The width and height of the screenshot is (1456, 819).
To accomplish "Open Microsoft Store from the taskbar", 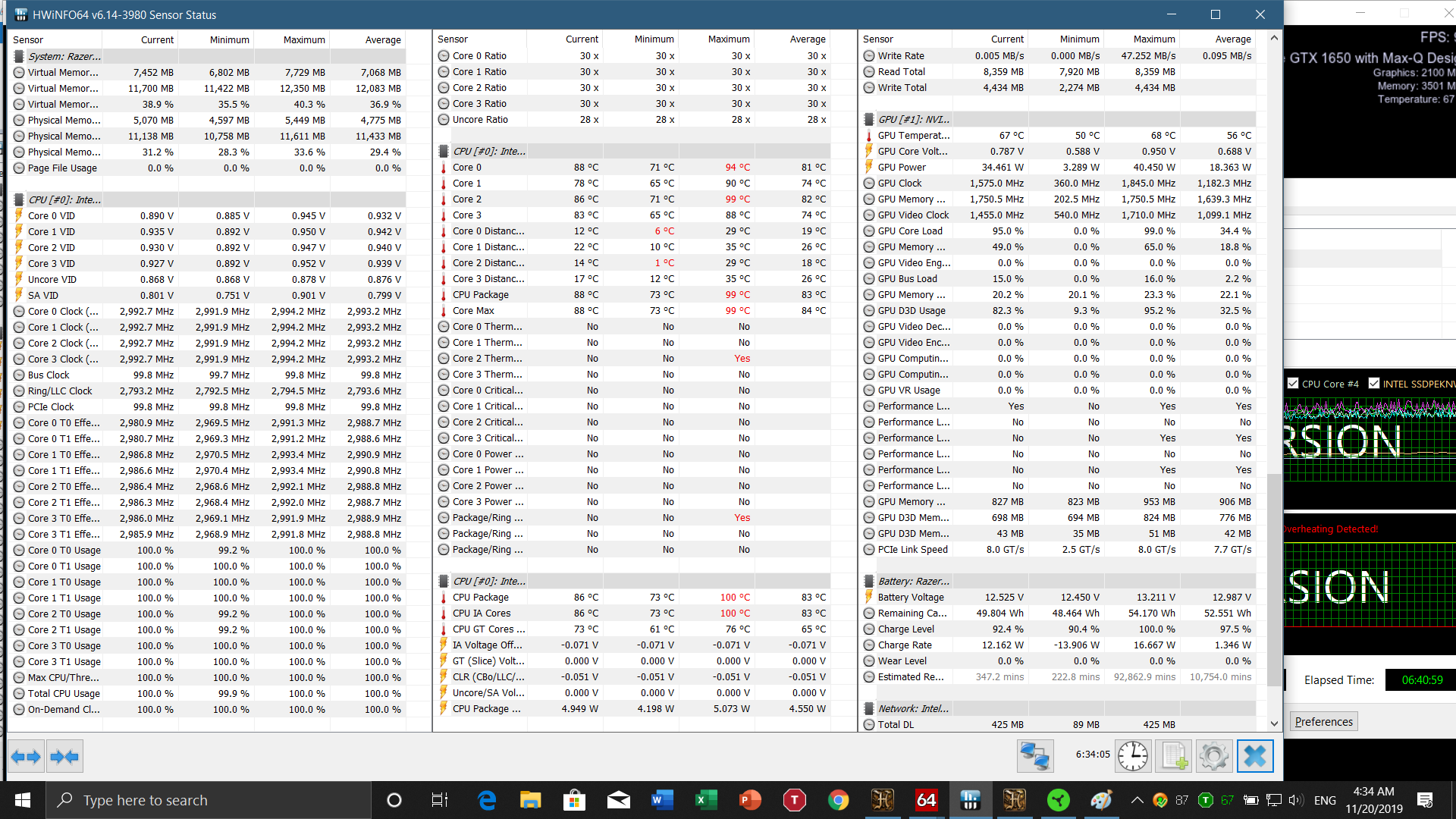I will (574, 800).
